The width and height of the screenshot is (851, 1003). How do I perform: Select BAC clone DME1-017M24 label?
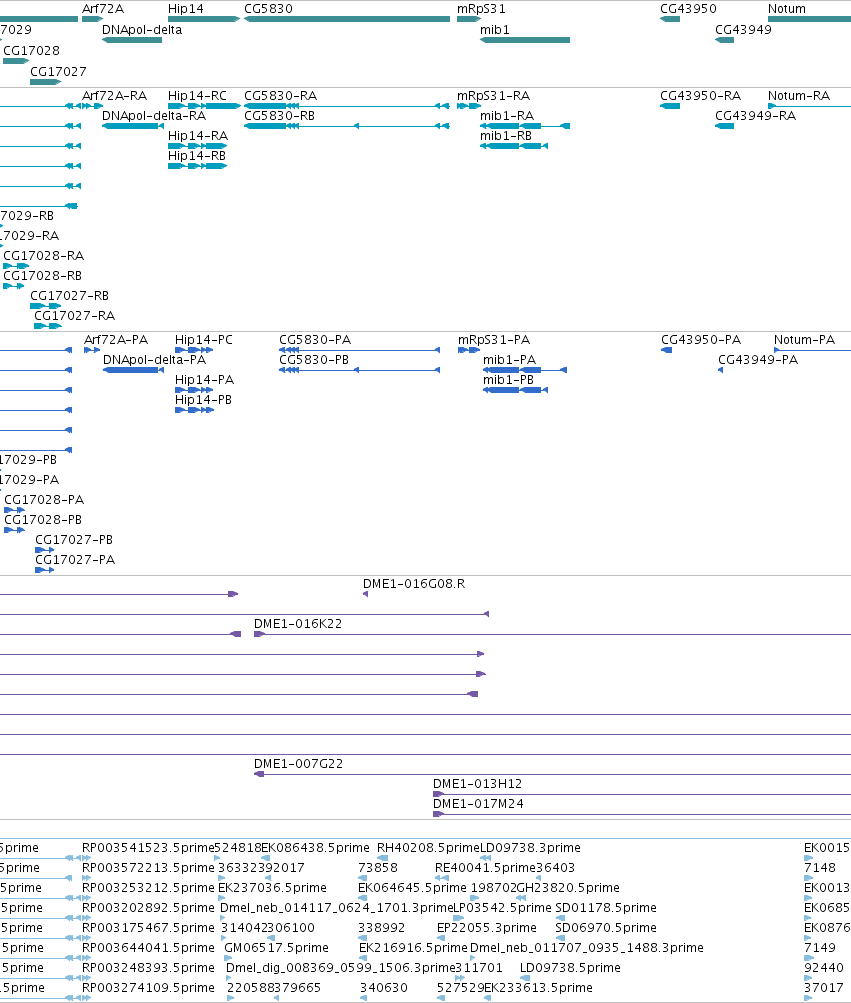click(x=478, y=803)
